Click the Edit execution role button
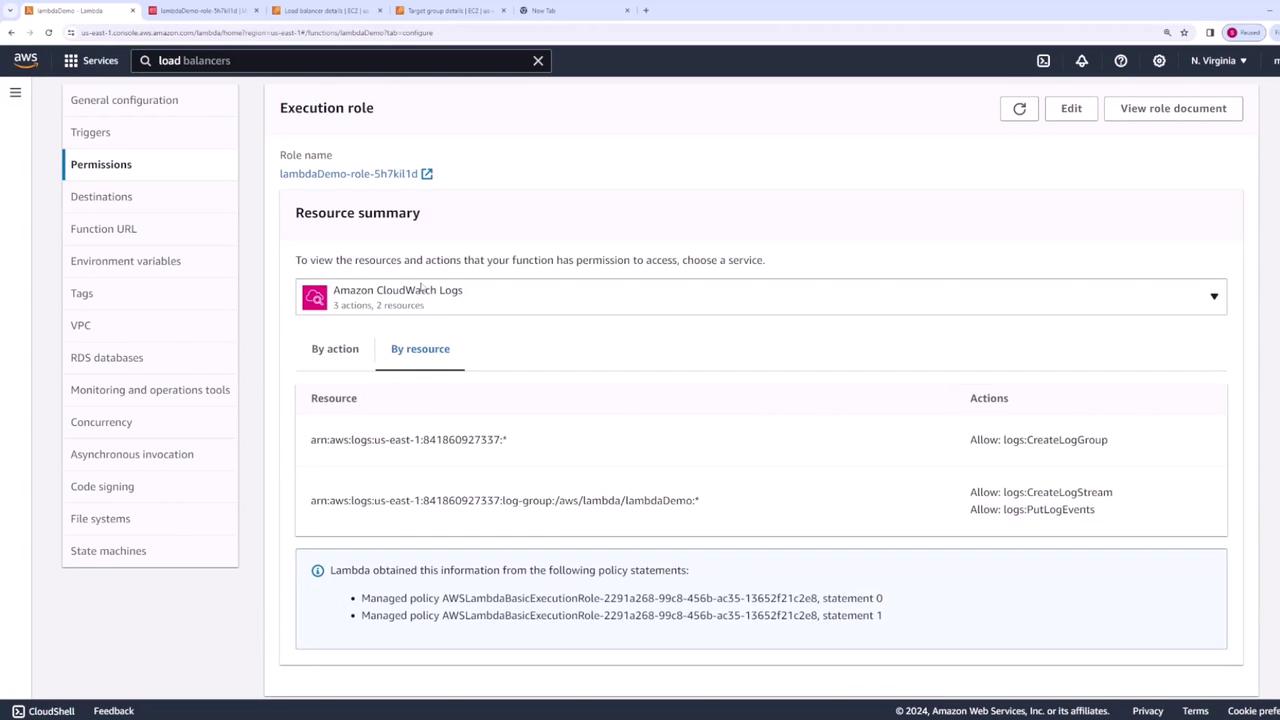The image size is (1280, 720). (1071, 109)
